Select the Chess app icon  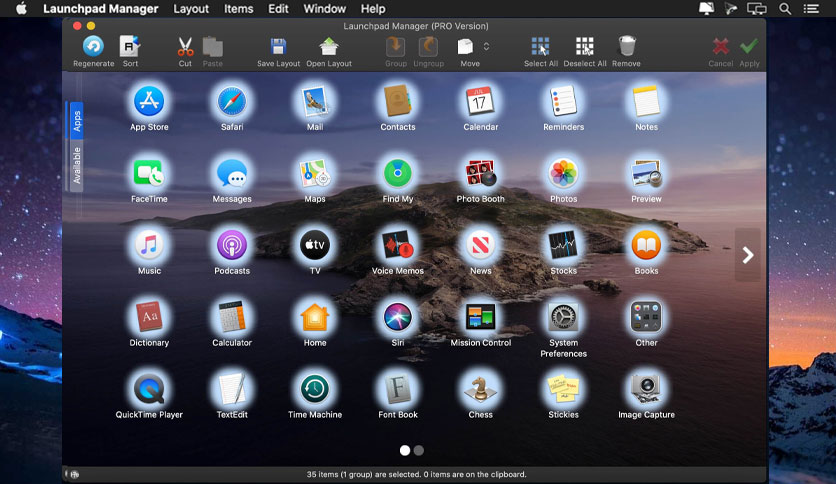coord(480,389)
